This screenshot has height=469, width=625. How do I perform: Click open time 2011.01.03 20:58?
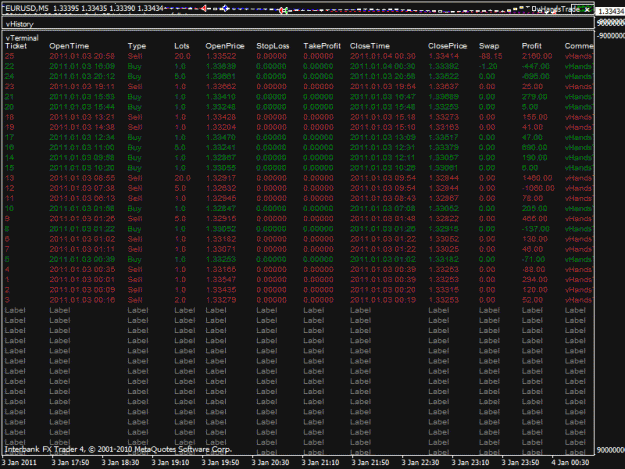point(82,56)
